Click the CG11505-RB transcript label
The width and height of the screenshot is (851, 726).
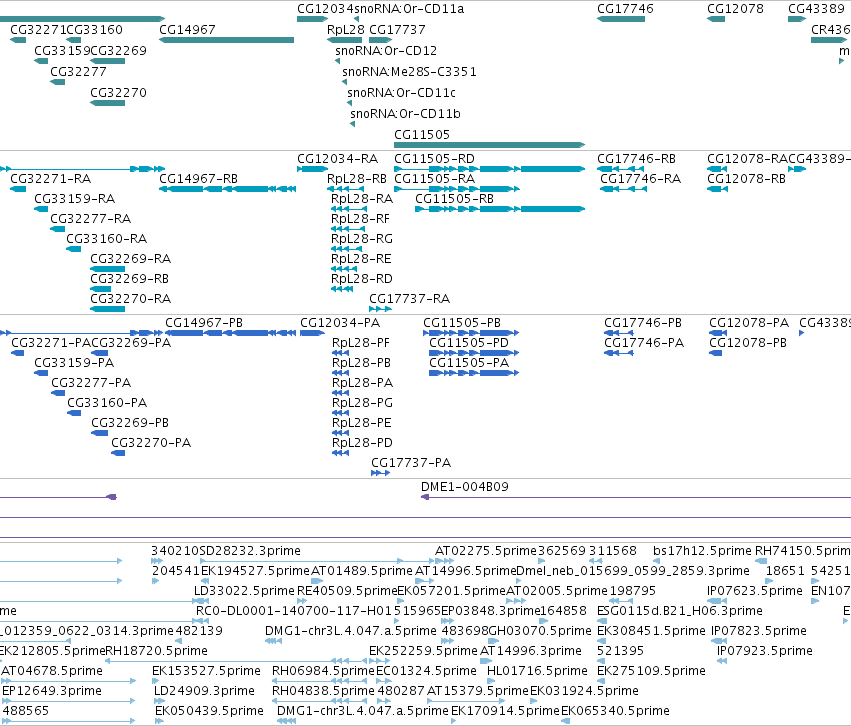click(x=454, y=199)
